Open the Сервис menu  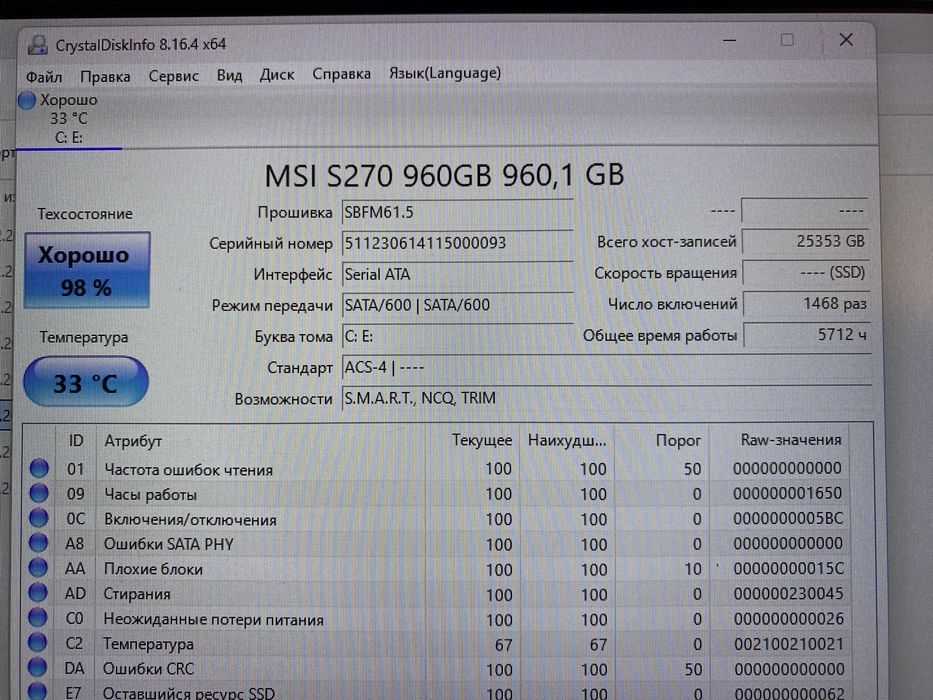tap(173, 76)
